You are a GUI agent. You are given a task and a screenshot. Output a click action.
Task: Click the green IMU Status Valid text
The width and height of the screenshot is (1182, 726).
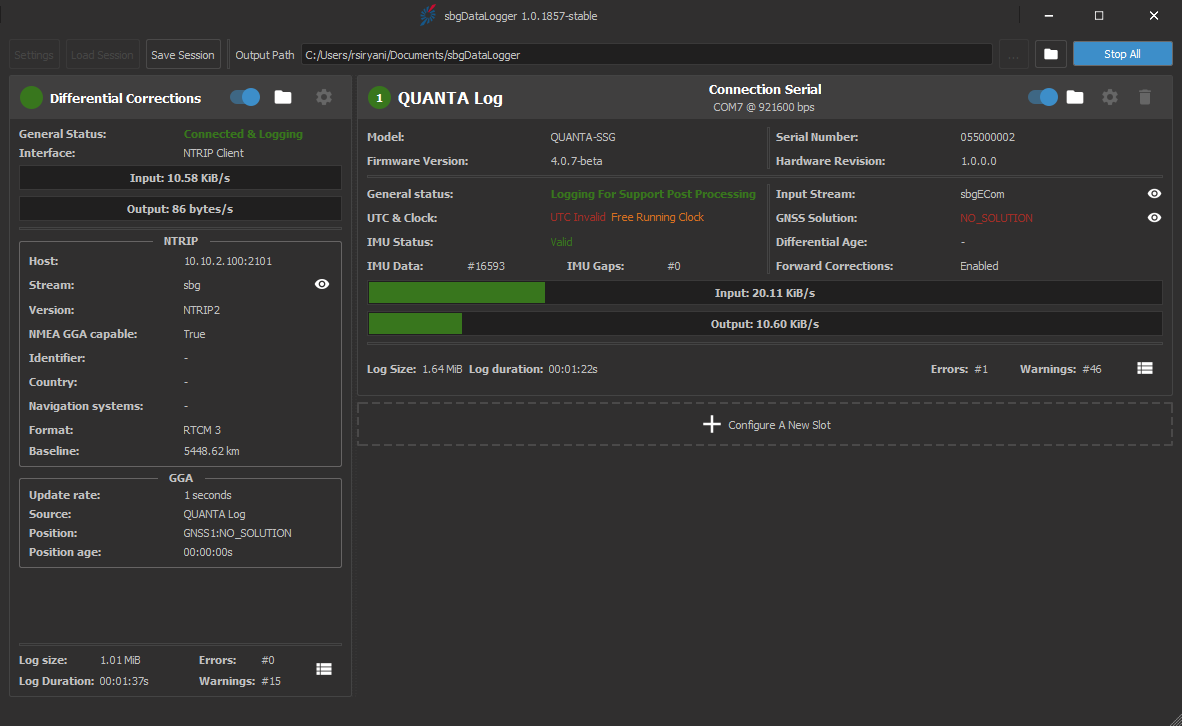coord(562,242)
